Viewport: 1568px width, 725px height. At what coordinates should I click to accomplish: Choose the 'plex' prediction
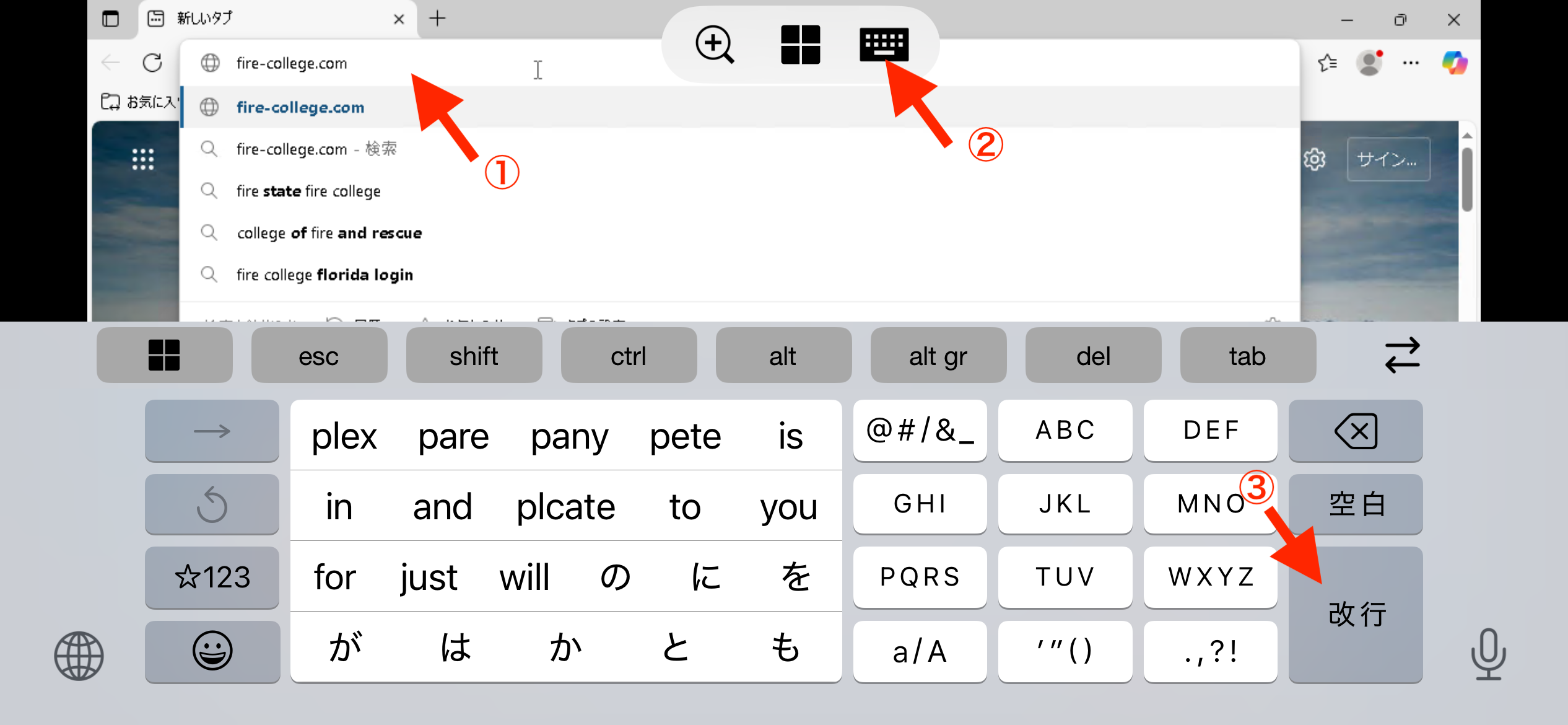344,437
